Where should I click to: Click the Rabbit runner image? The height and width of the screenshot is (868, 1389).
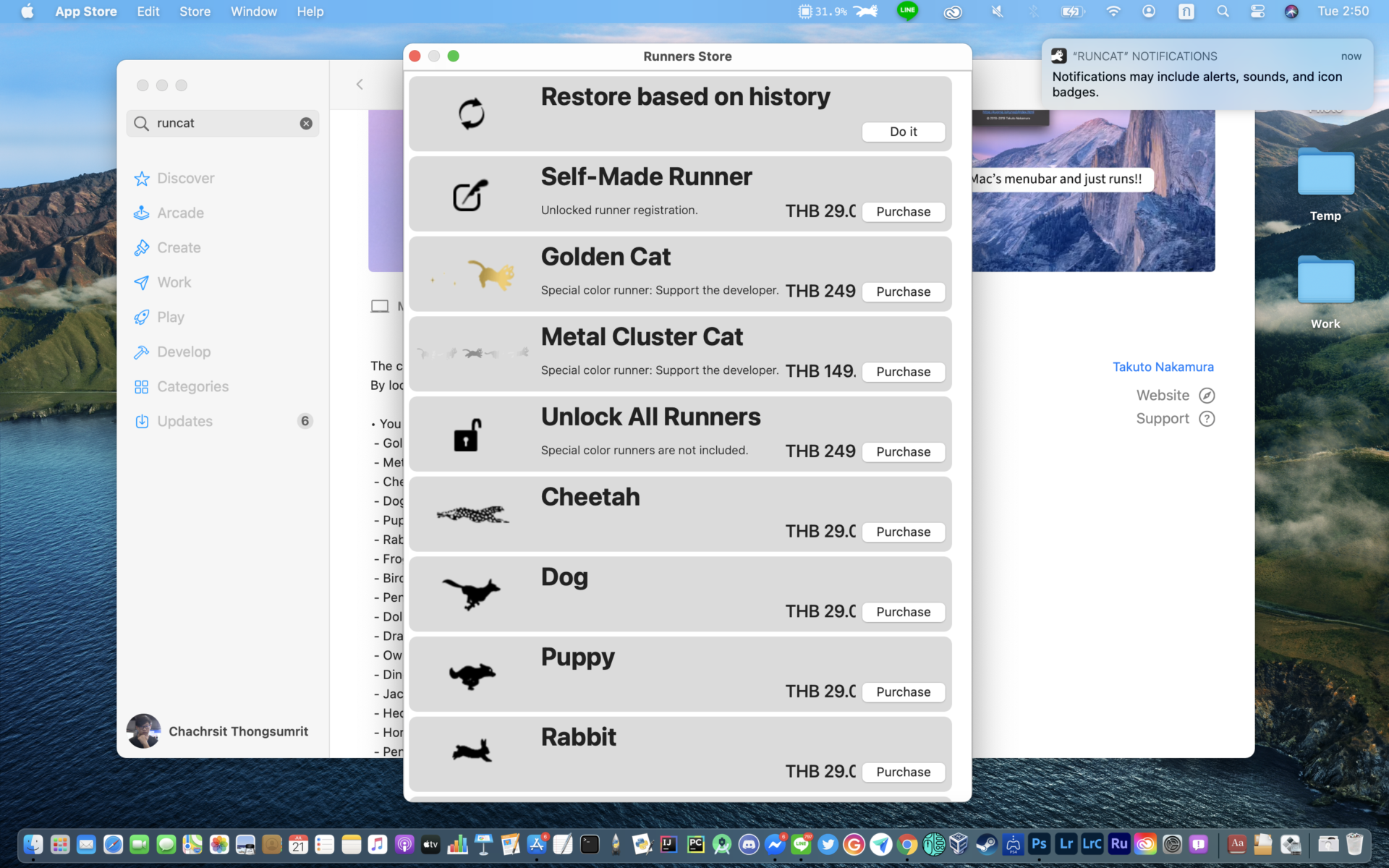472,751
